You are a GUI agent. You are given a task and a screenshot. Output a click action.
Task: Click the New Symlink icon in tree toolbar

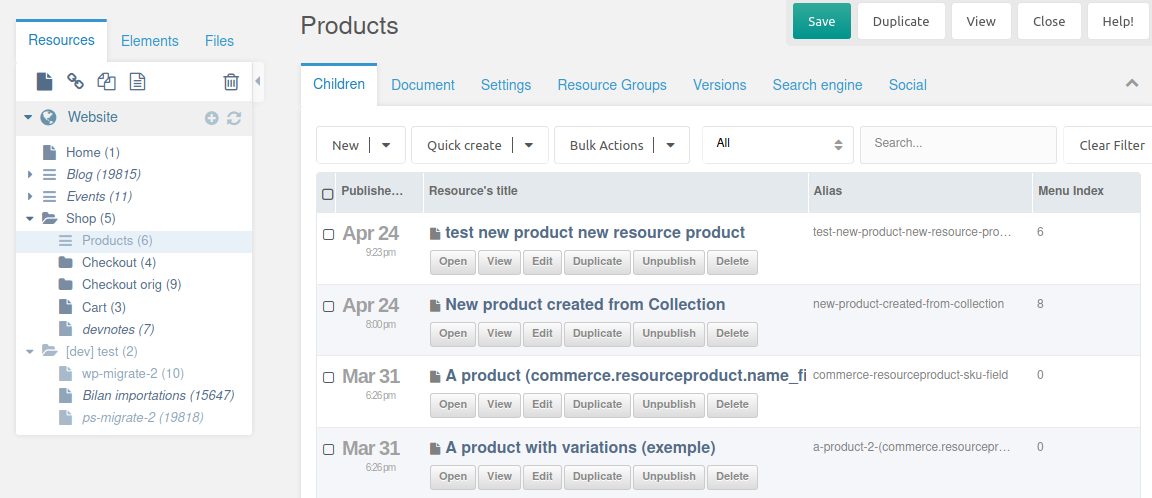107,82
